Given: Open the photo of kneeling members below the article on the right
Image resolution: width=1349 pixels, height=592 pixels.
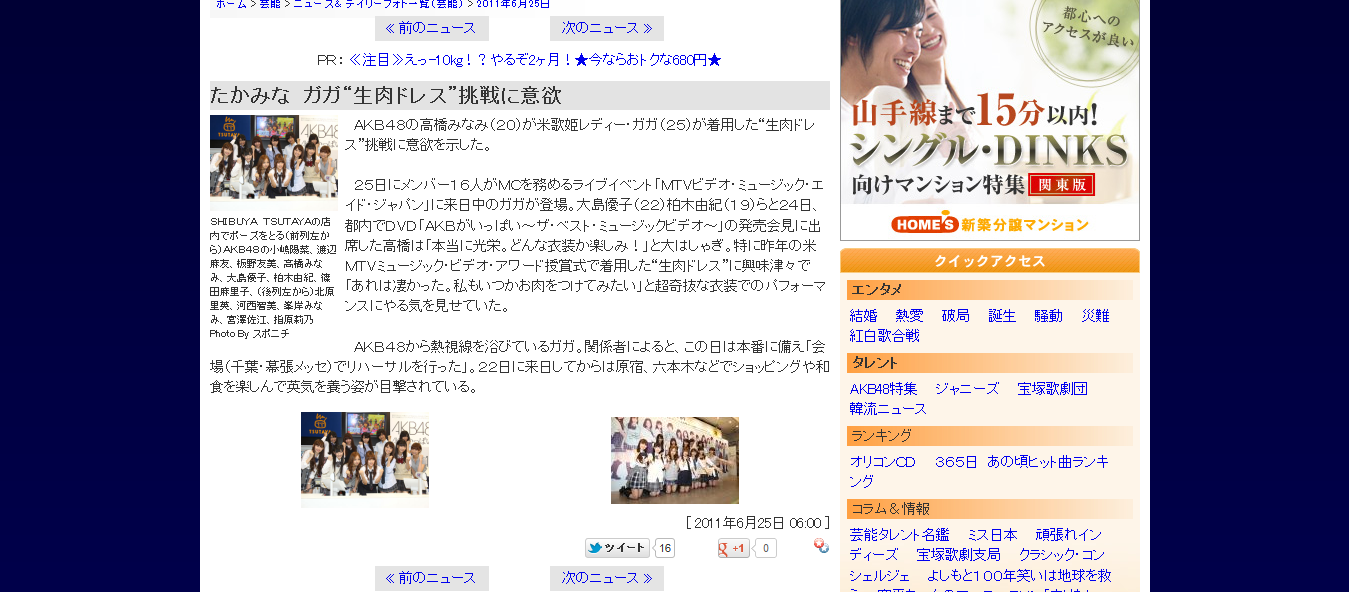Looking at the screenshot, I should coord(675,460).
